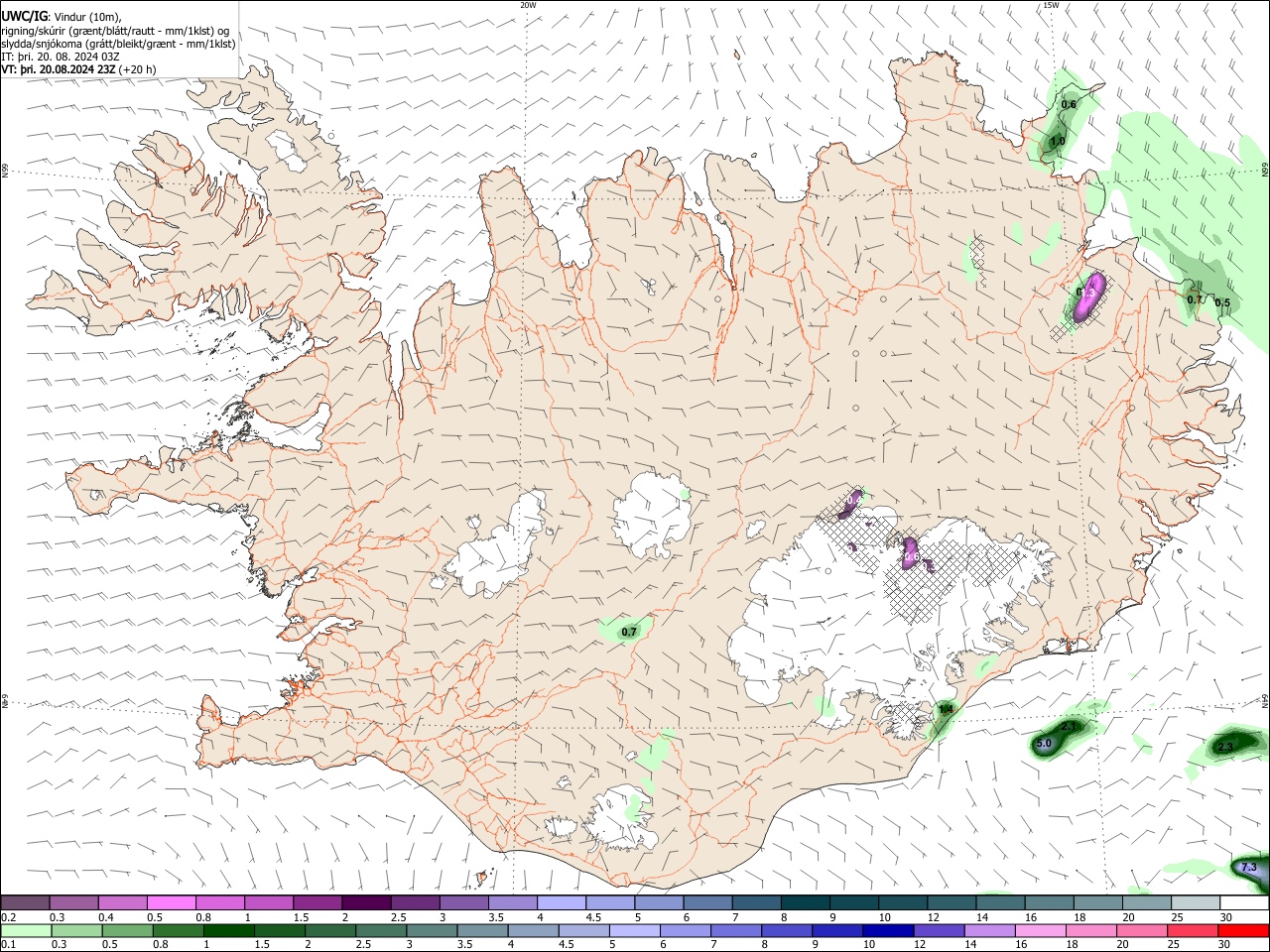Click the 1.4 precipitation value on the coast
1270x952 pixels.
click(x=946, y=709)
